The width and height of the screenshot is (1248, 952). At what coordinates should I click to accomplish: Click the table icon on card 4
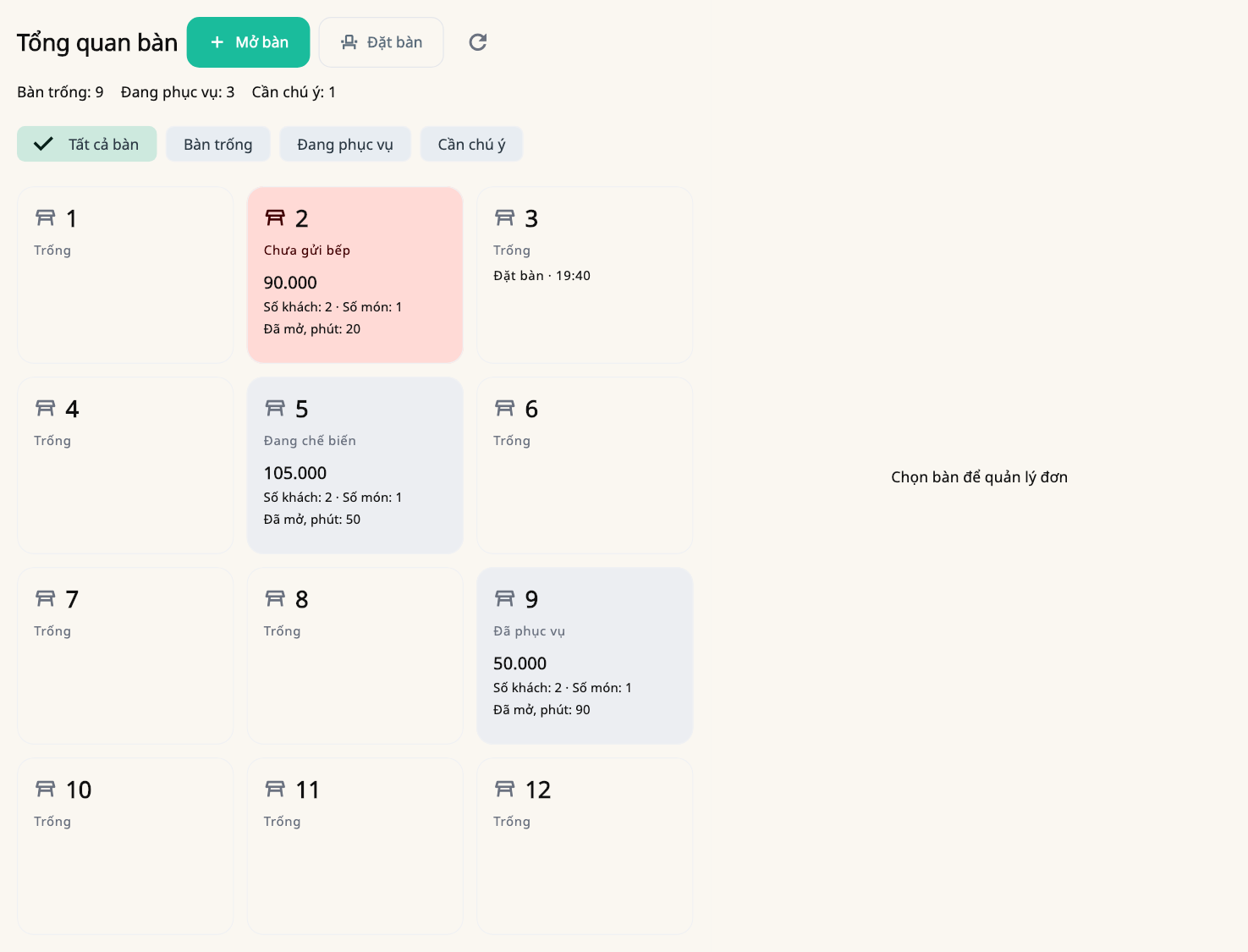46,409
